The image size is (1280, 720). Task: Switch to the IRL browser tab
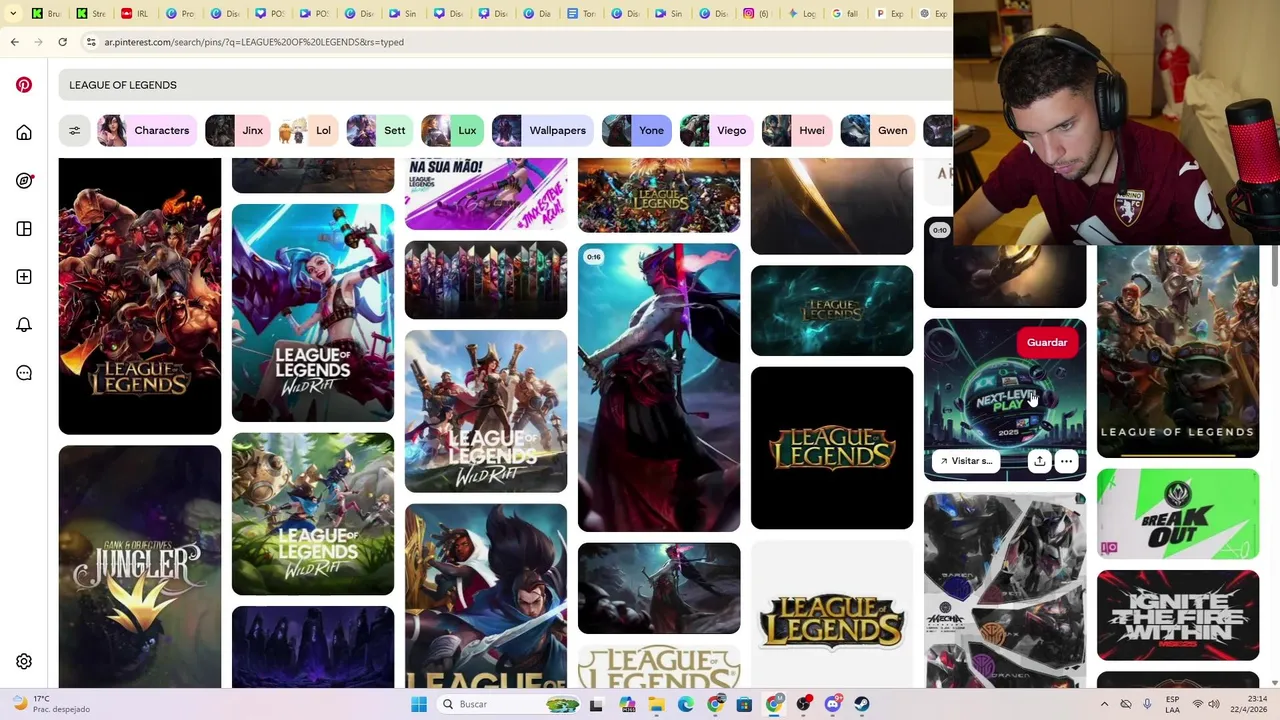click(135, 14)
